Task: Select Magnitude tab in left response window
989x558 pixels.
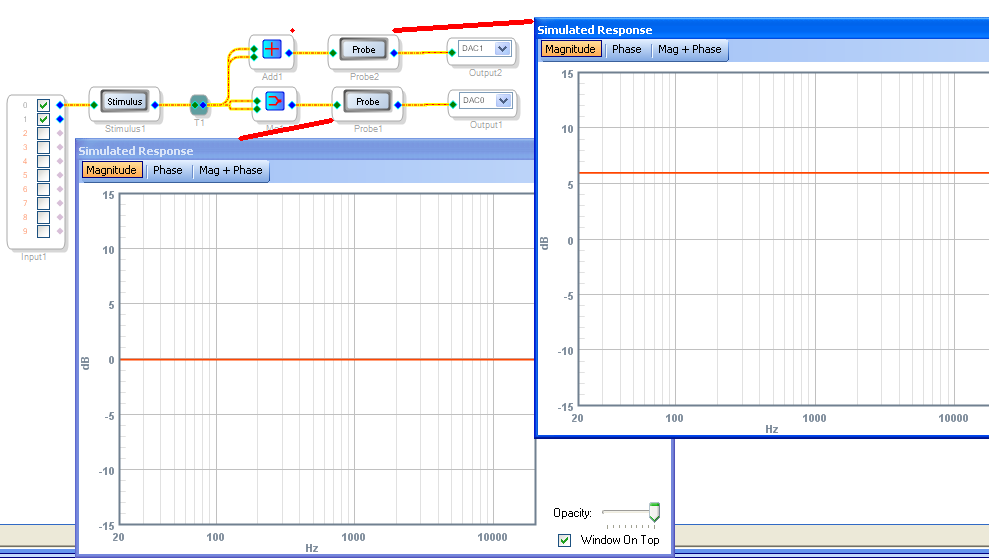Action: [x=111, y=170]
